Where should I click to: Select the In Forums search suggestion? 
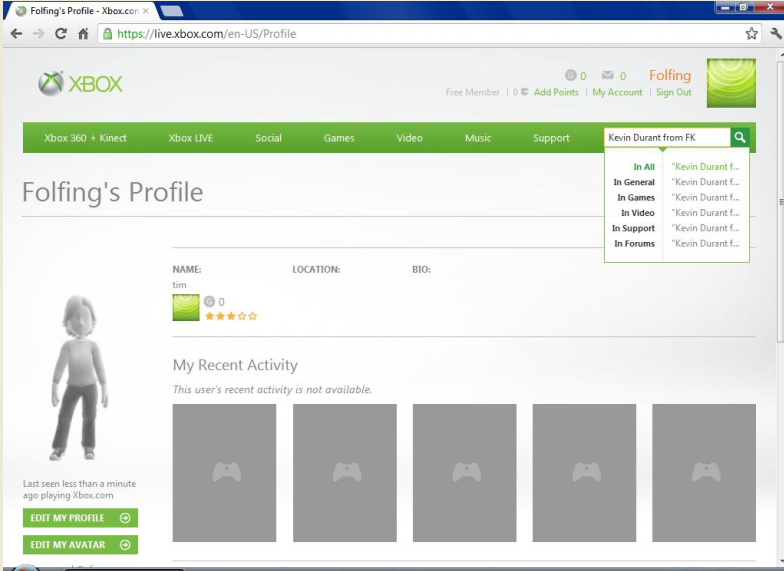(676, 244)
